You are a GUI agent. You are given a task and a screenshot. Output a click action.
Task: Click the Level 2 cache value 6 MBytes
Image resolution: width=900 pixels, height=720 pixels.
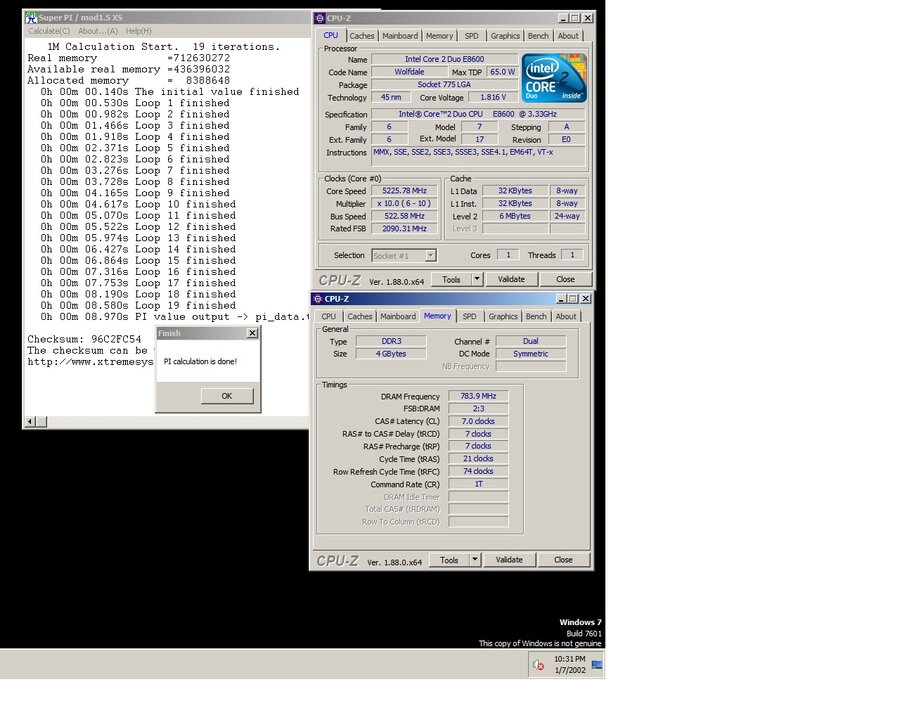pyautogui.click(x=515, y=216)
